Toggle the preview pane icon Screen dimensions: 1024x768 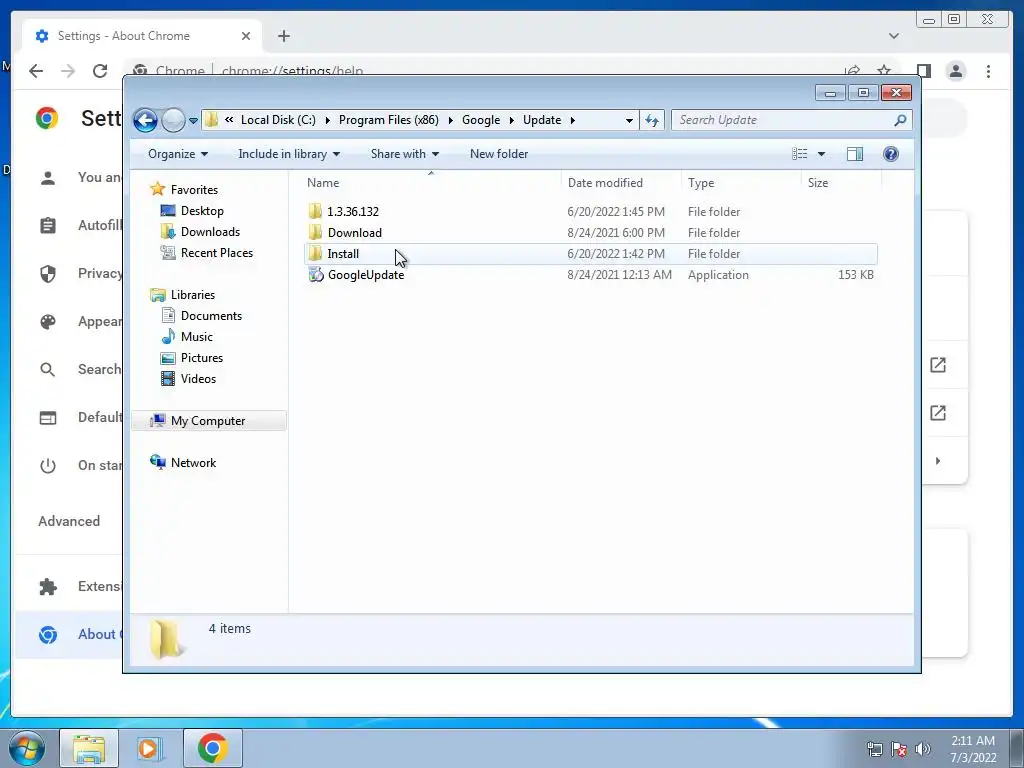click(x=854, y=154)
